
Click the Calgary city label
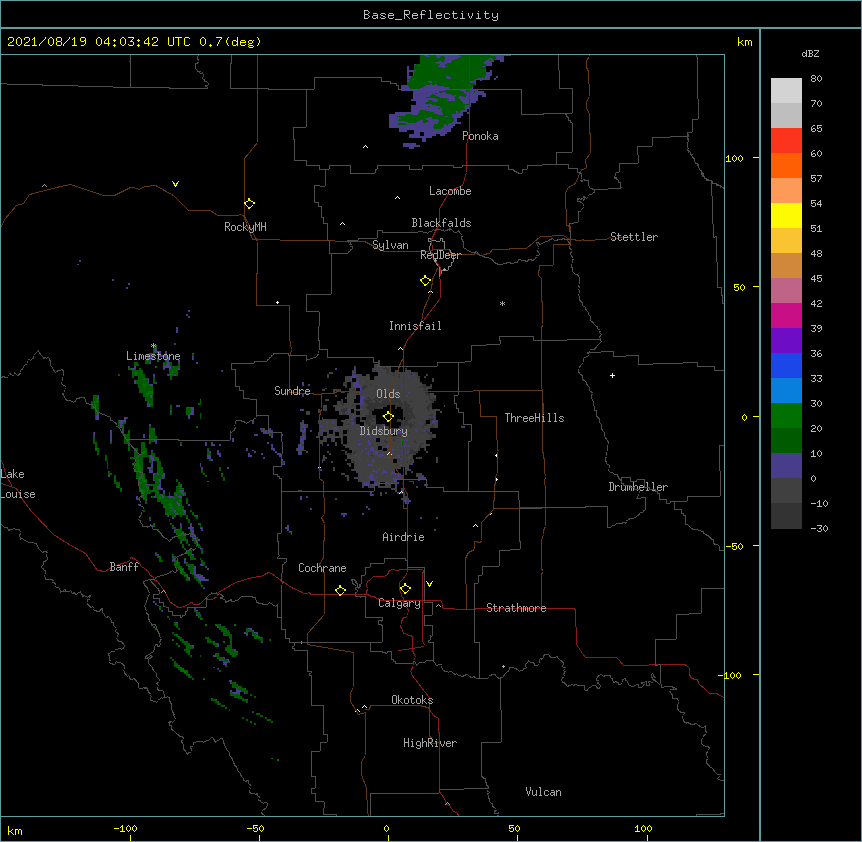[x=399, y=603]
